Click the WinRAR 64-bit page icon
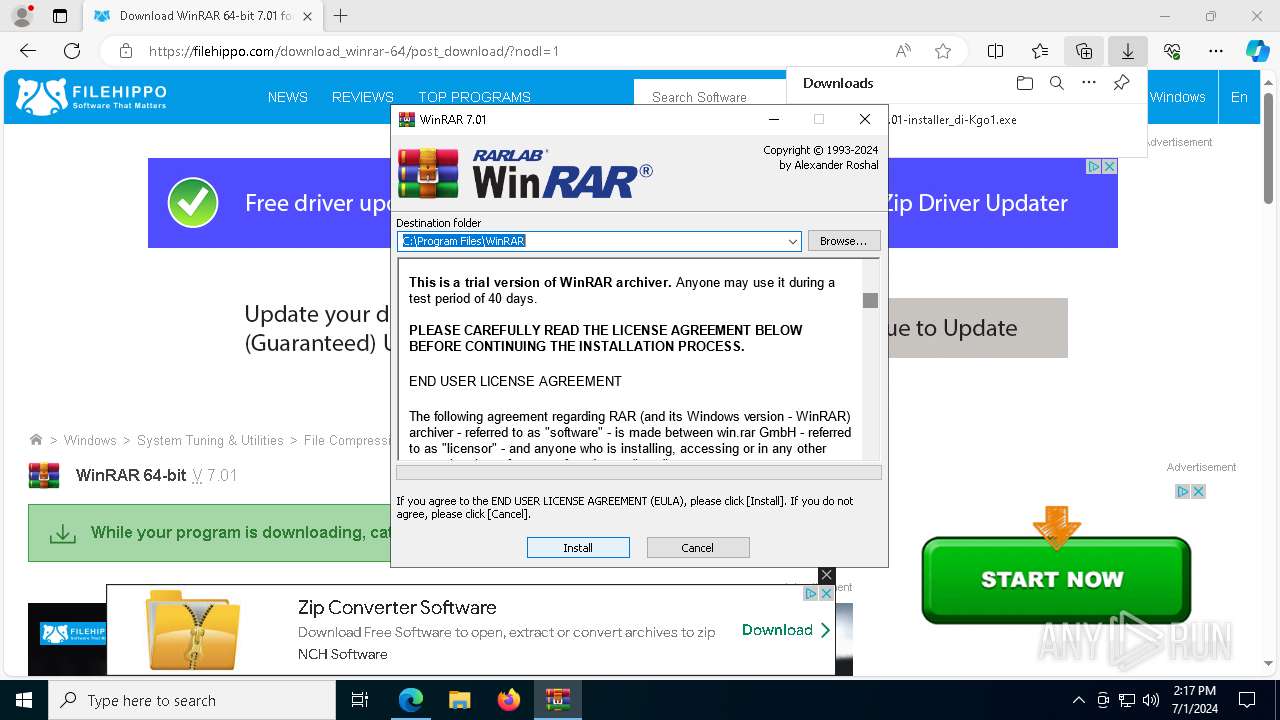The height and width of the screenshot is (720, 1280). [x=44, y=475]
